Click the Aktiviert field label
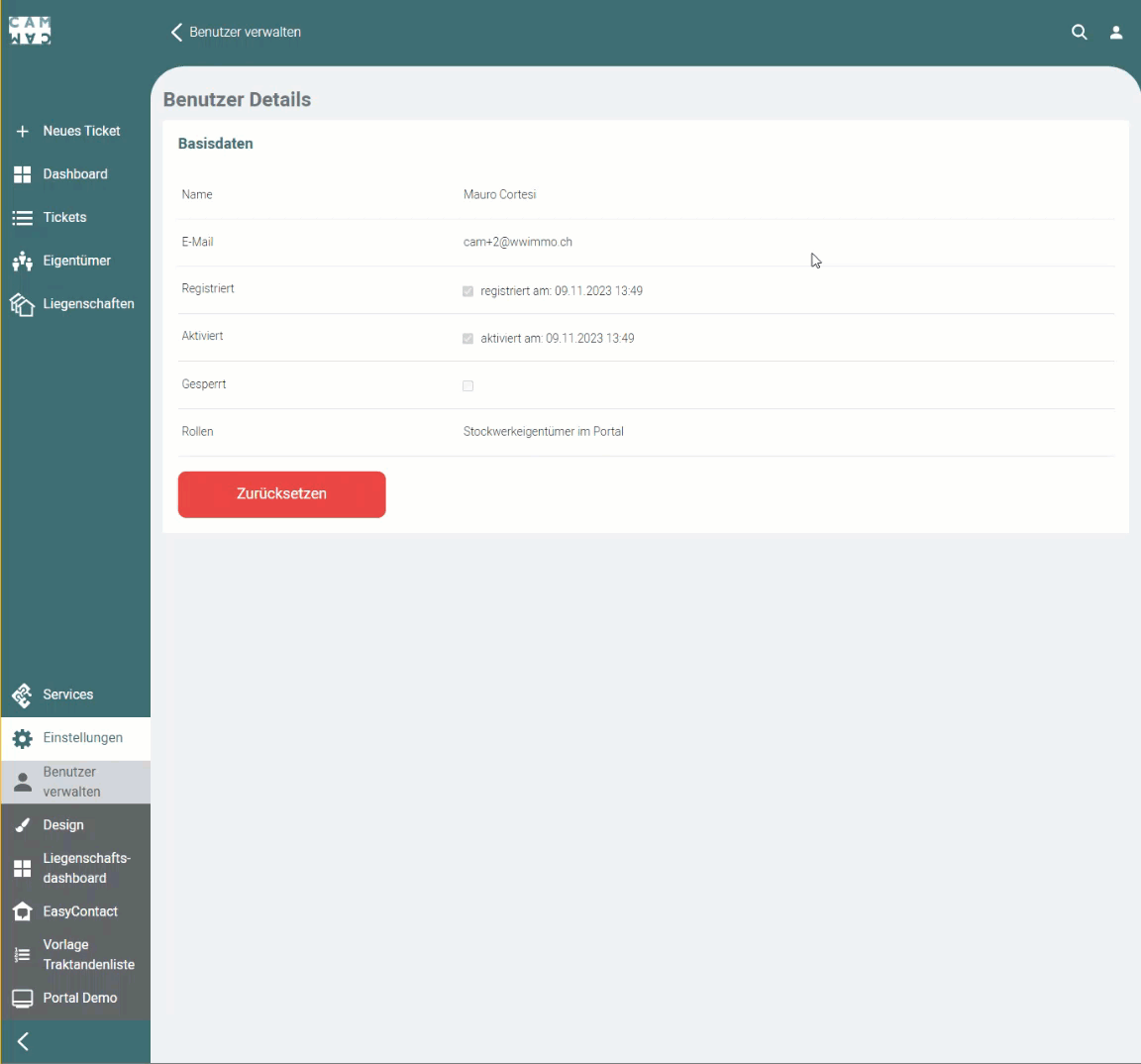 click(x=202, y=336)
